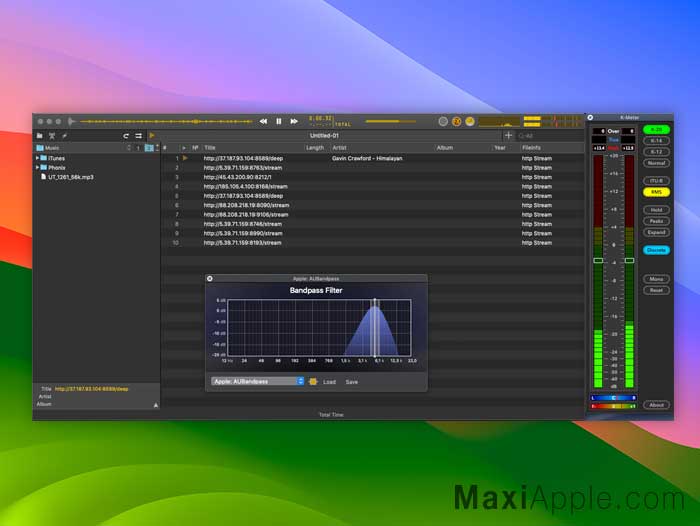Click the playlist search field
Viewport: 700px width, 526px height.
(x=549, y=136)
